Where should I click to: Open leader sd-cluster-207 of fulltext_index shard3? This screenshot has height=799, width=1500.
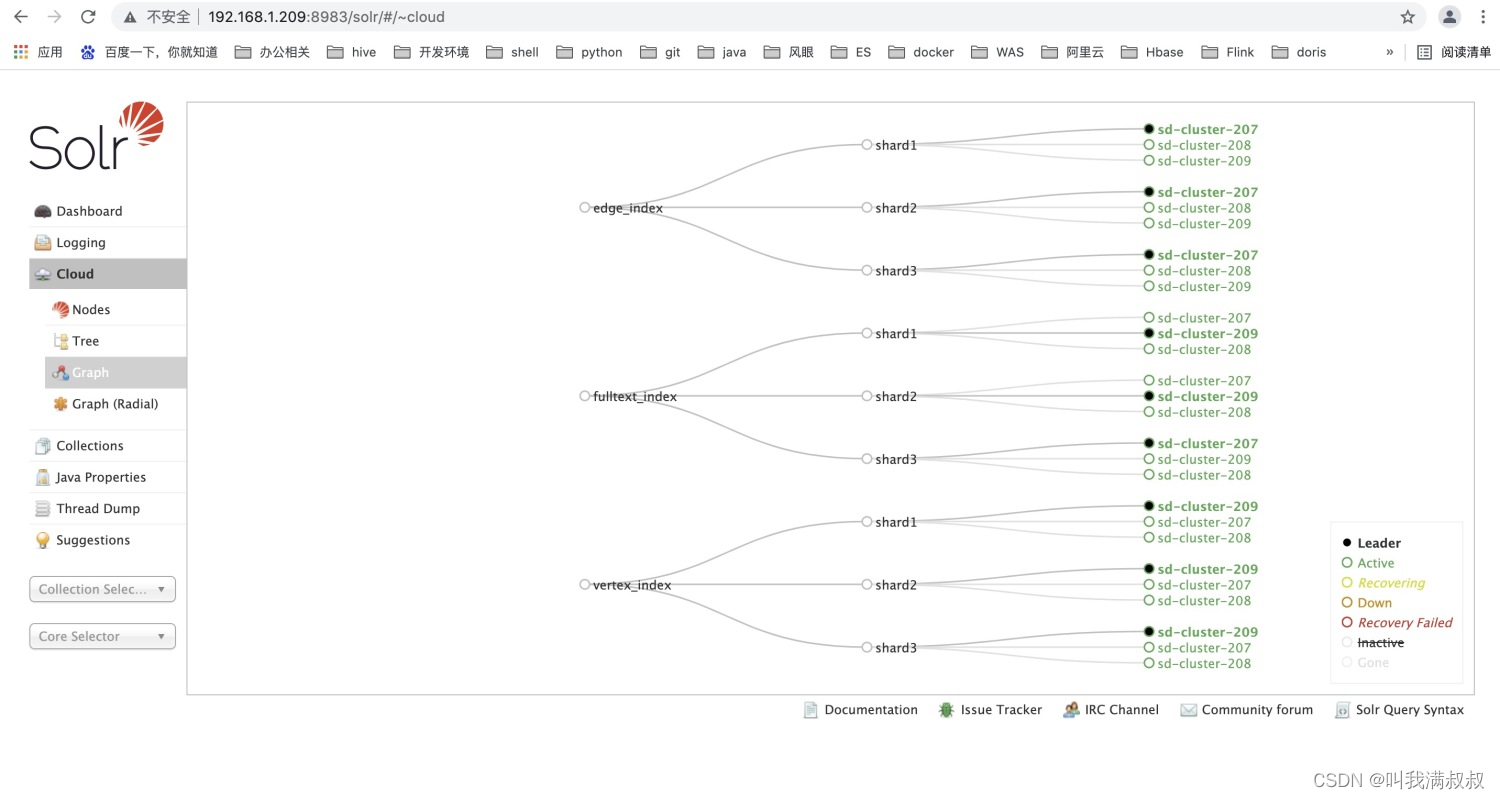pos(1201,443)
